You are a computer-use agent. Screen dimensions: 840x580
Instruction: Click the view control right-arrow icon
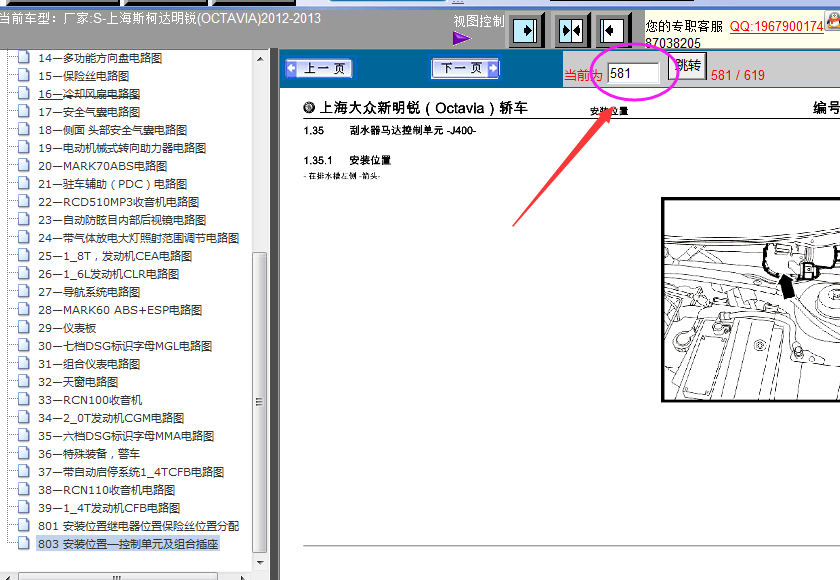click(x=526, y=31)
